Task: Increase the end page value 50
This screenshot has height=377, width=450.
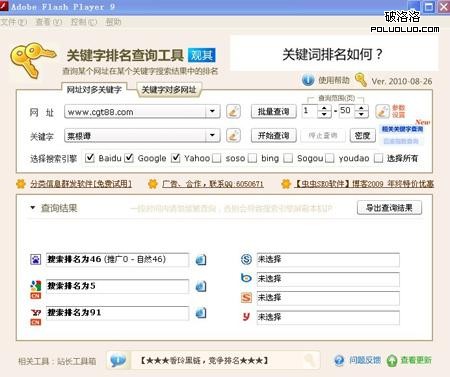Action: tap(361, 108)
